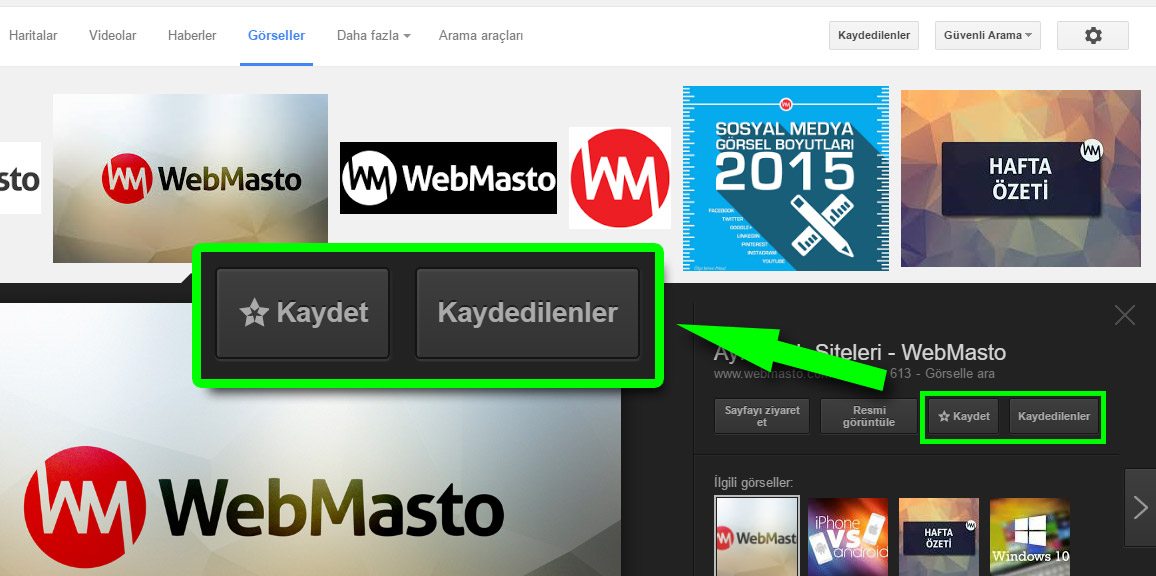
Task: Click the large WebMasto preview image
Action: coord(310,440)
